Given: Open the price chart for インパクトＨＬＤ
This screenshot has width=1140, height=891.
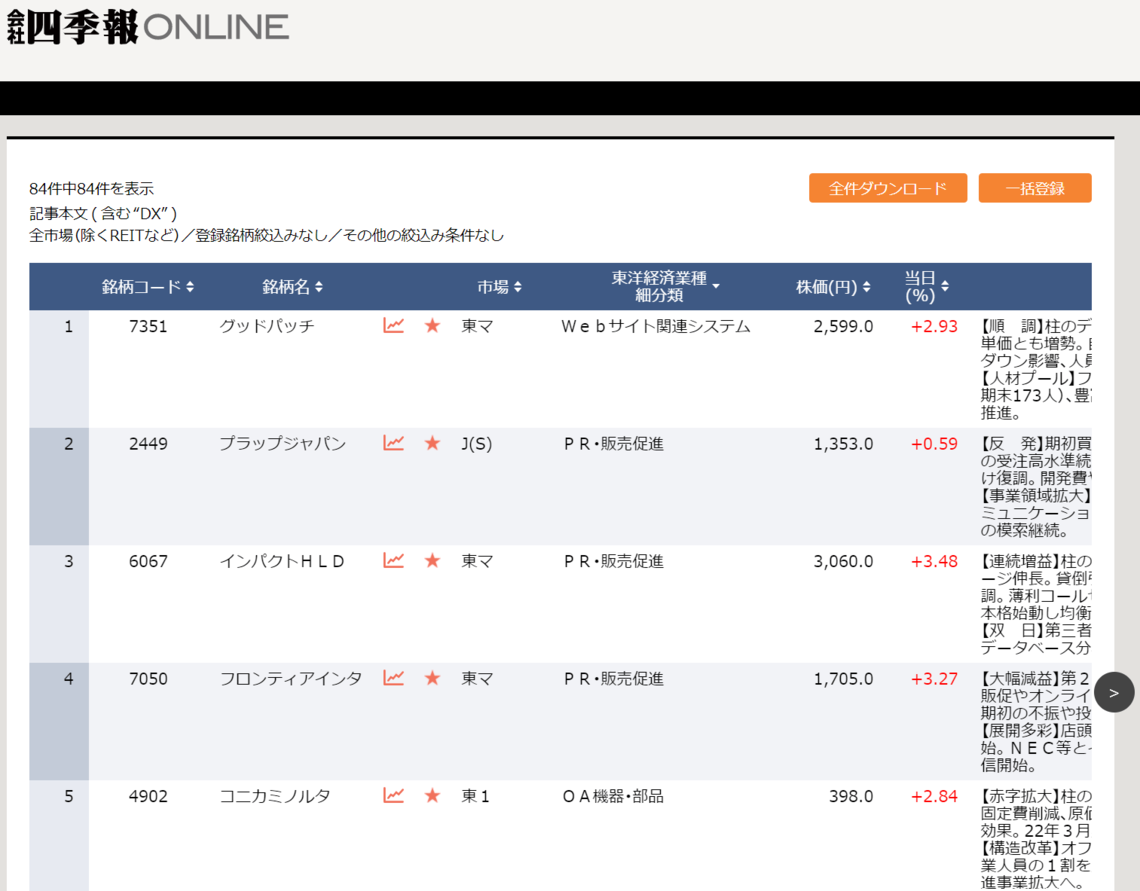Looking at the screenshot, I should [393, 561].
